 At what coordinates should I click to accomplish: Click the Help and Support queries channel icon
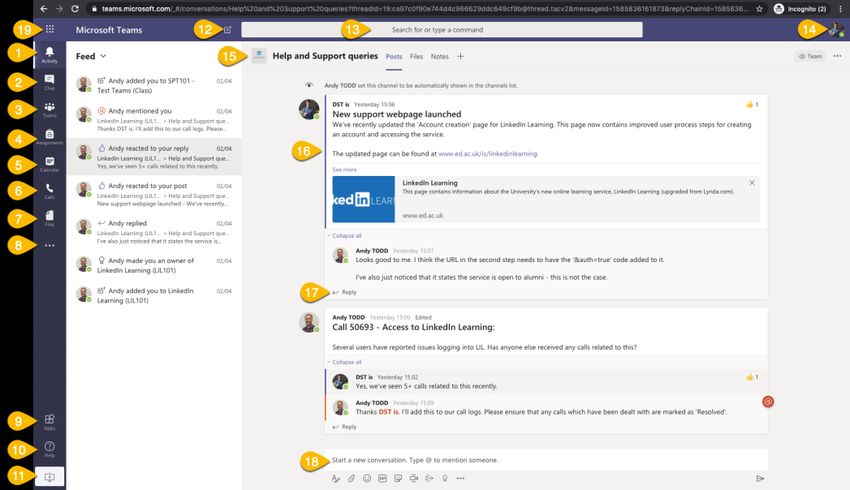[259, 56]
